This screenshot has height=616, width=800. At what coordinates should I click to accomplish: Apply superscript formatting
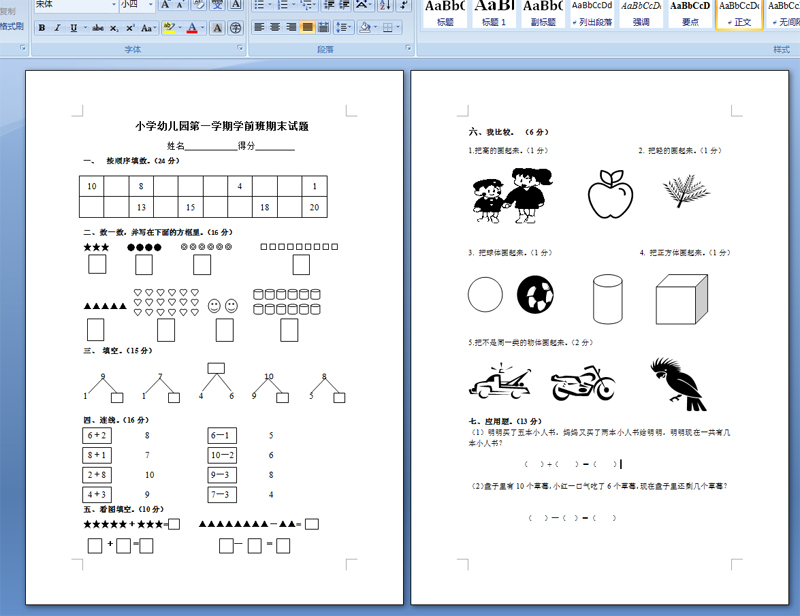(130, 28)
